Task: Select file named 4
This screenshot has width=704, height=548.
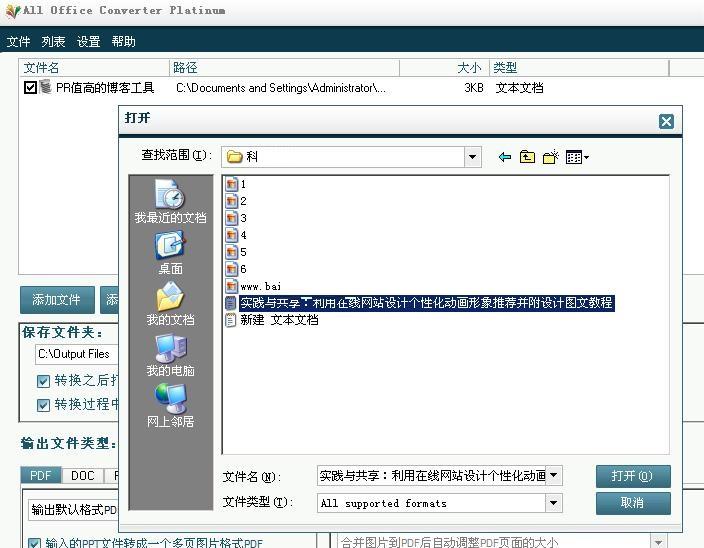Action: [236, 235]
